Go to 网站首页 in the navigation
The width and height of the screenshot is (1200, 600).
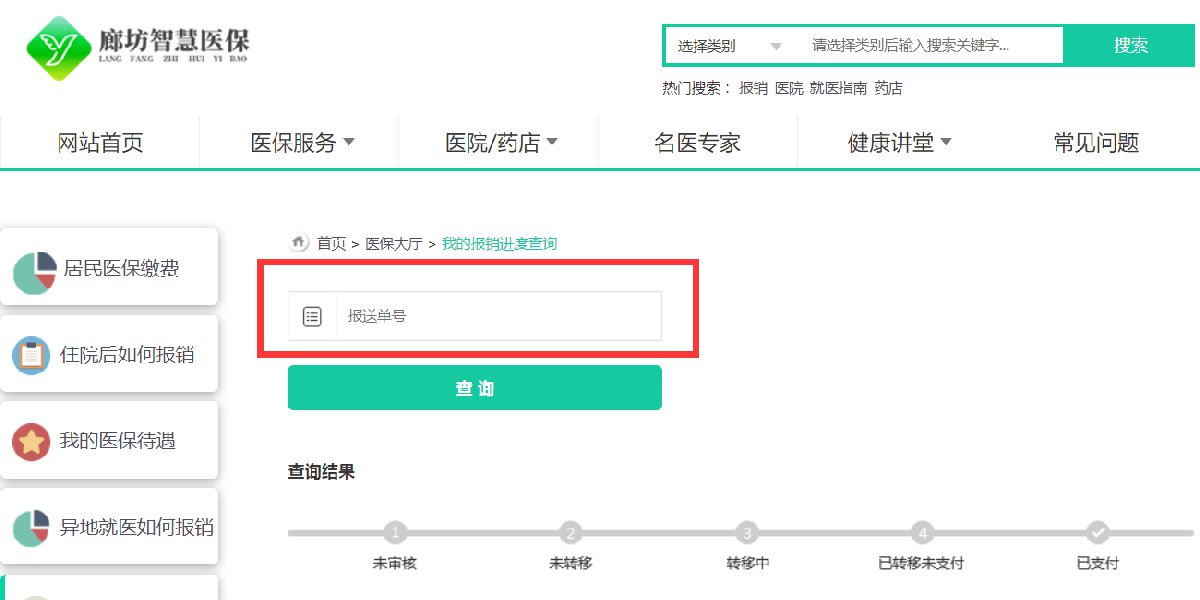(x=100, y=143)
